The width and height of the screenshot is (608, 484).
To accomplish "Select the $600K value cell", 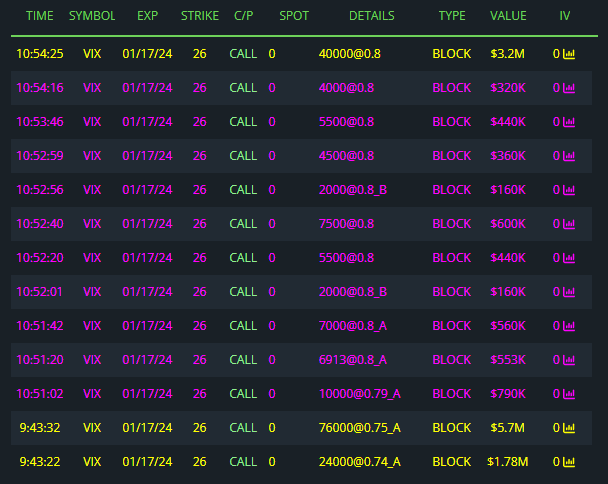I will (508, 224).
